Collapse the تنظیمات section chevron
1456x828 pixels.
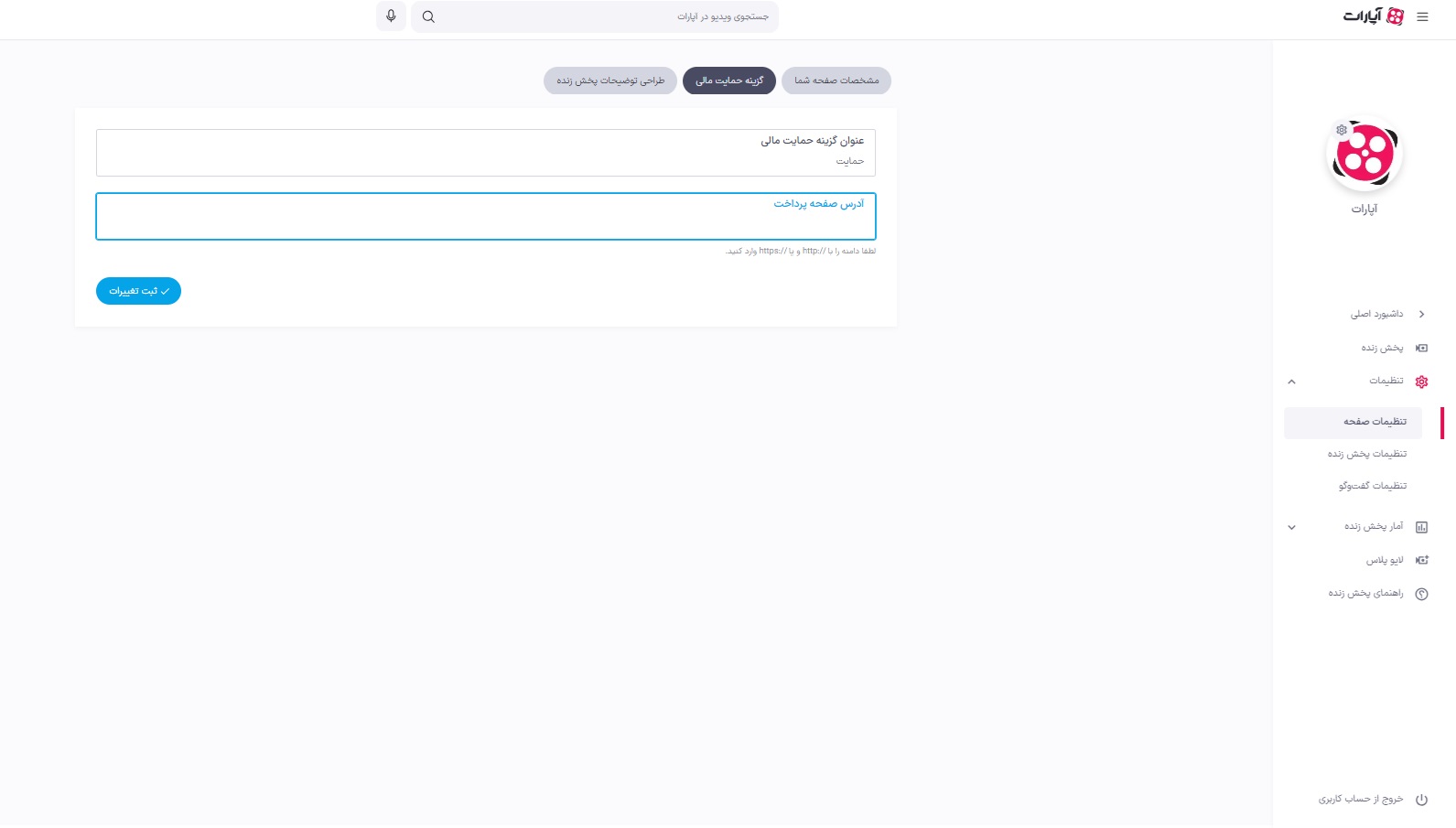[x=1291, y=382]
